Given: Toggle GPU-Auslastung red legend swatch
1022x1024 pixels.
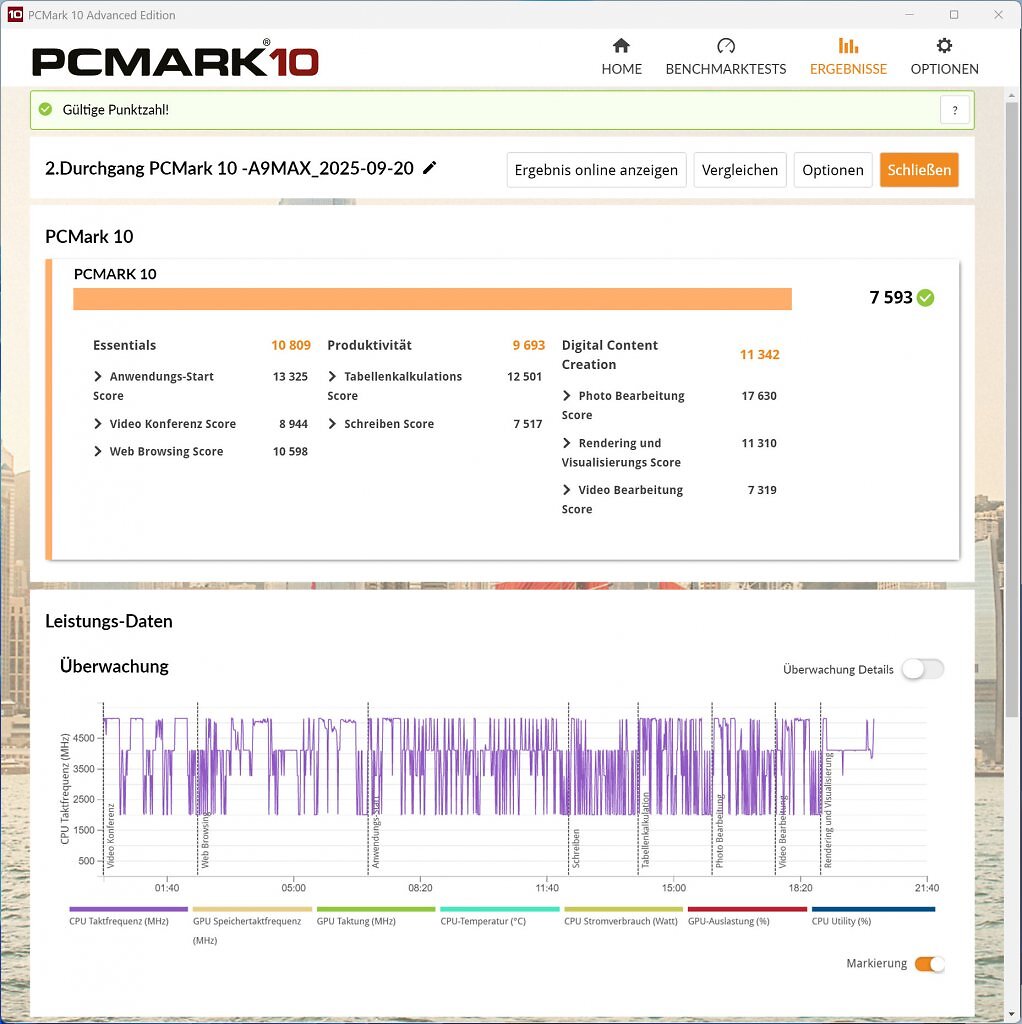Looking at the screenshot, I should click(x=747, y=909).
